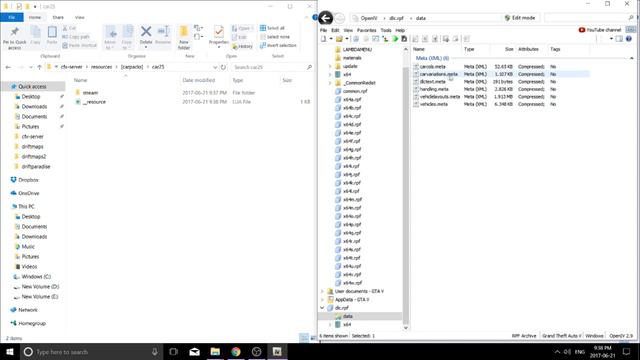This screenshot has height=360, width=640.
Task: Open the OpenIV Favorites menu
Action: click(367, 30)
